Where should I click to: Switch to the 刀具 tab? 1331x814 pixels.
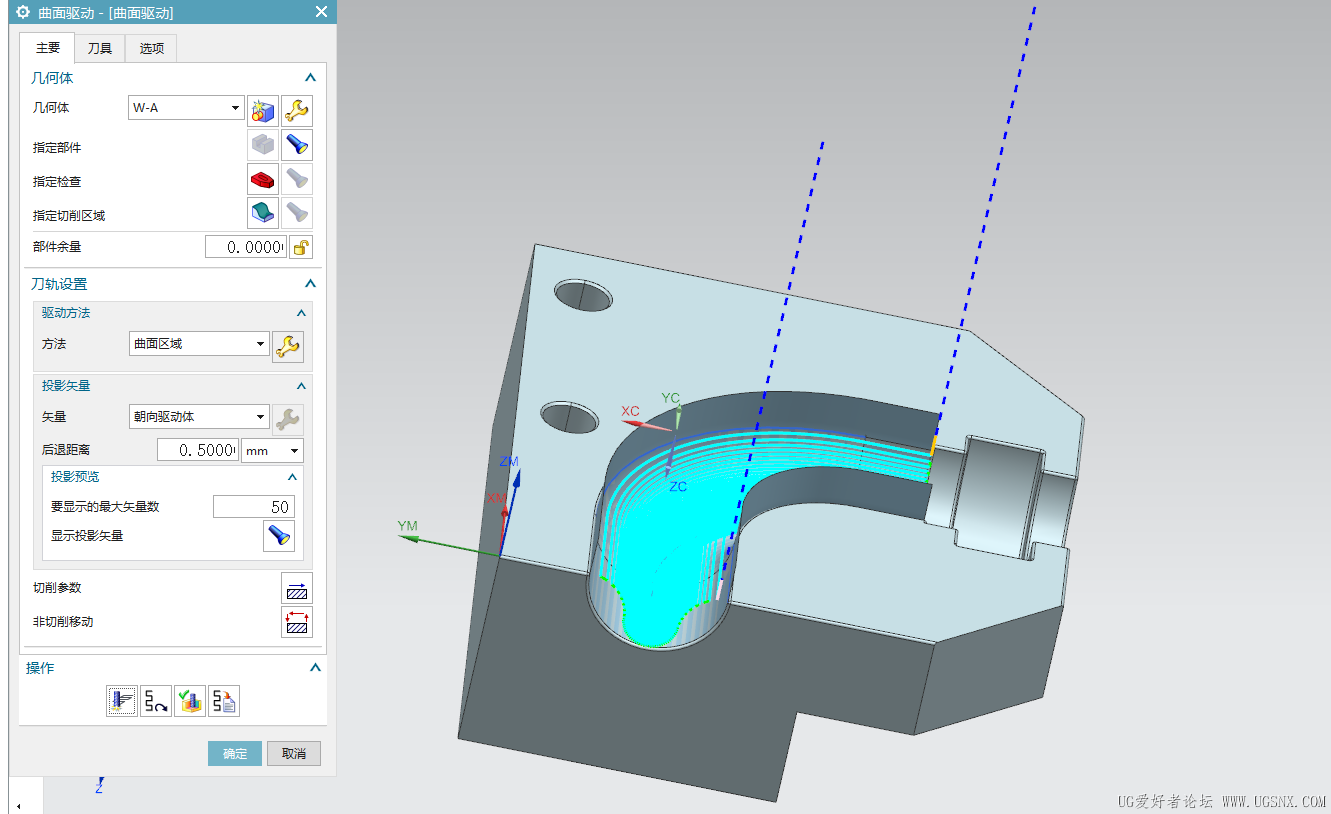click(x=99, y=47)
